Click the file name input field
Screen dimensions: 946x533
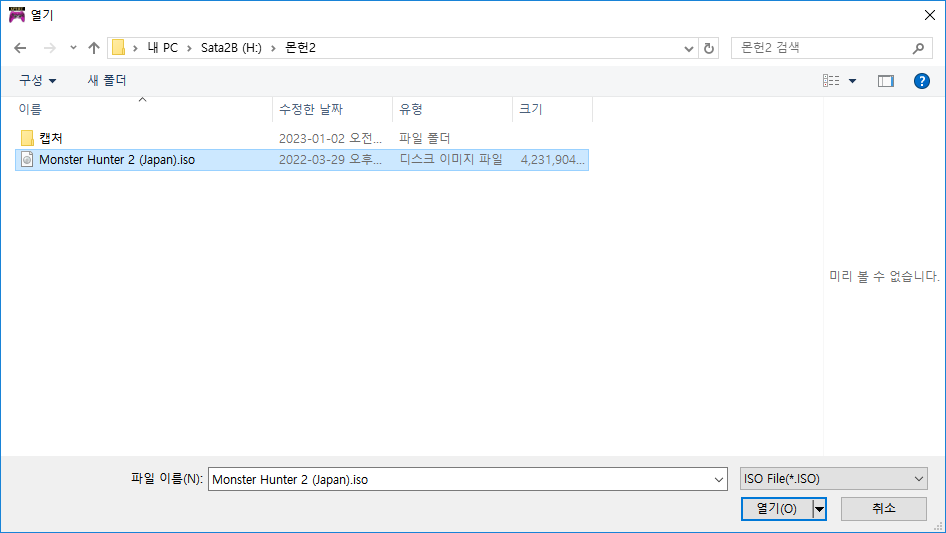click(460, 479)
